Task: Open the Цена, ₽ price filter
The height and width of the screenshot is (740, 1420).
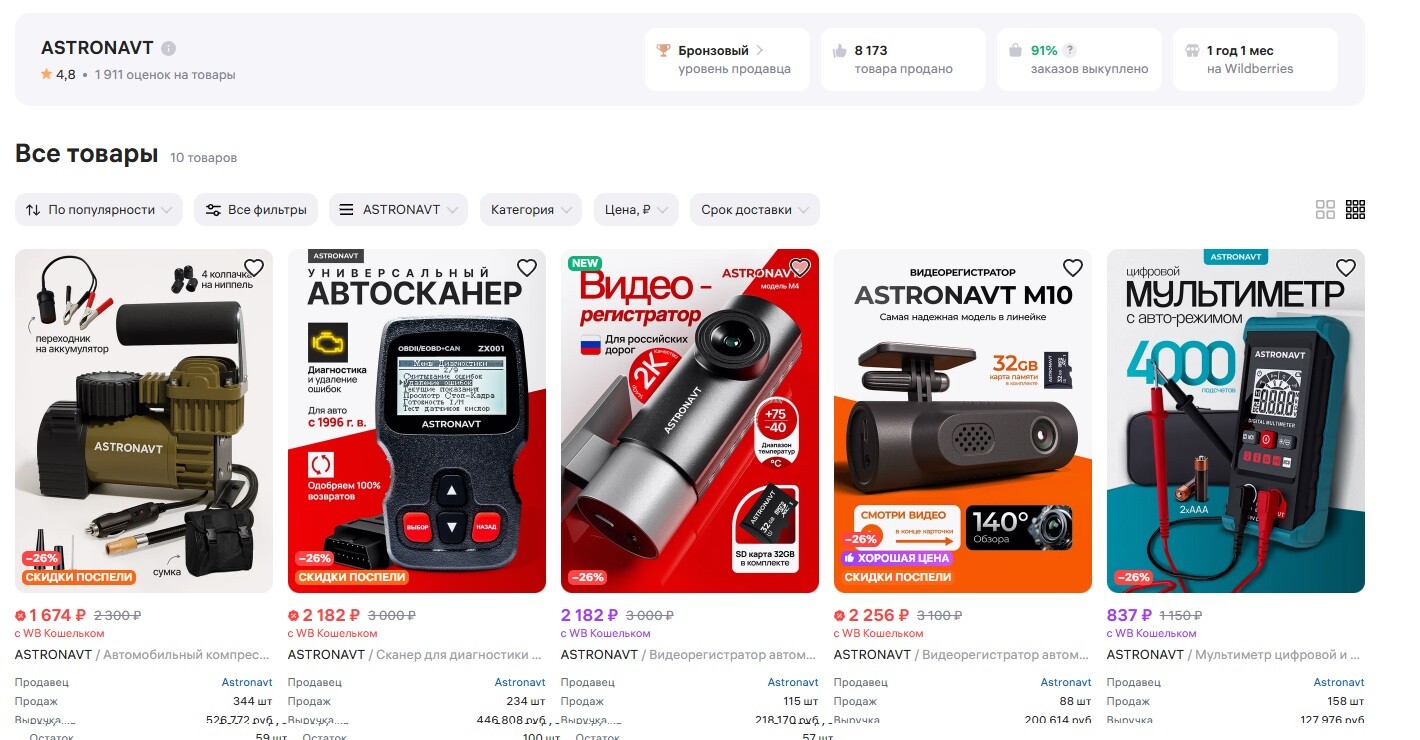Action: coord(637,210)
